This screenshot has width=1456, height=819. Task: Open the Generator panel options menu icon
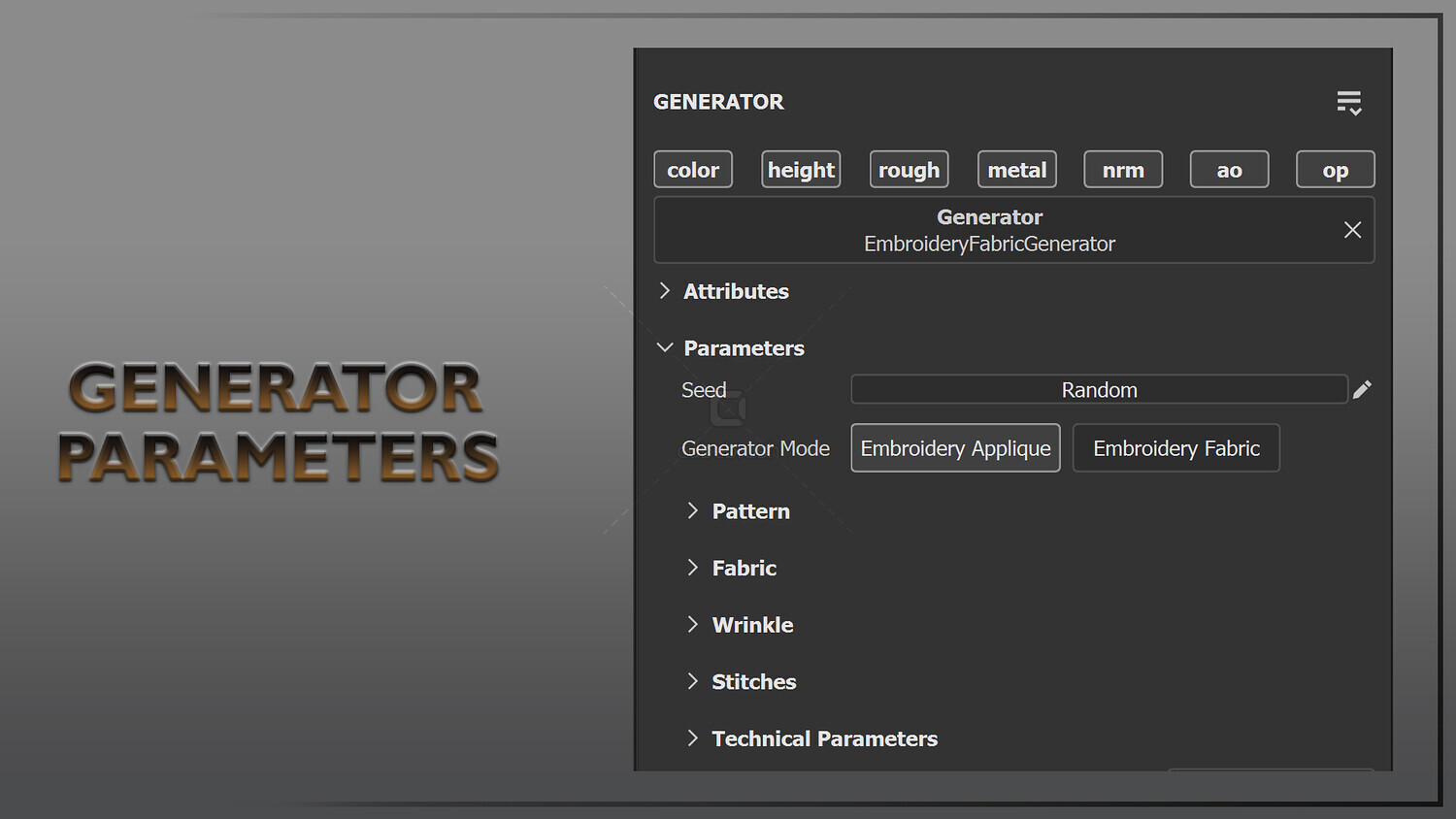[x=1349, y=103]
